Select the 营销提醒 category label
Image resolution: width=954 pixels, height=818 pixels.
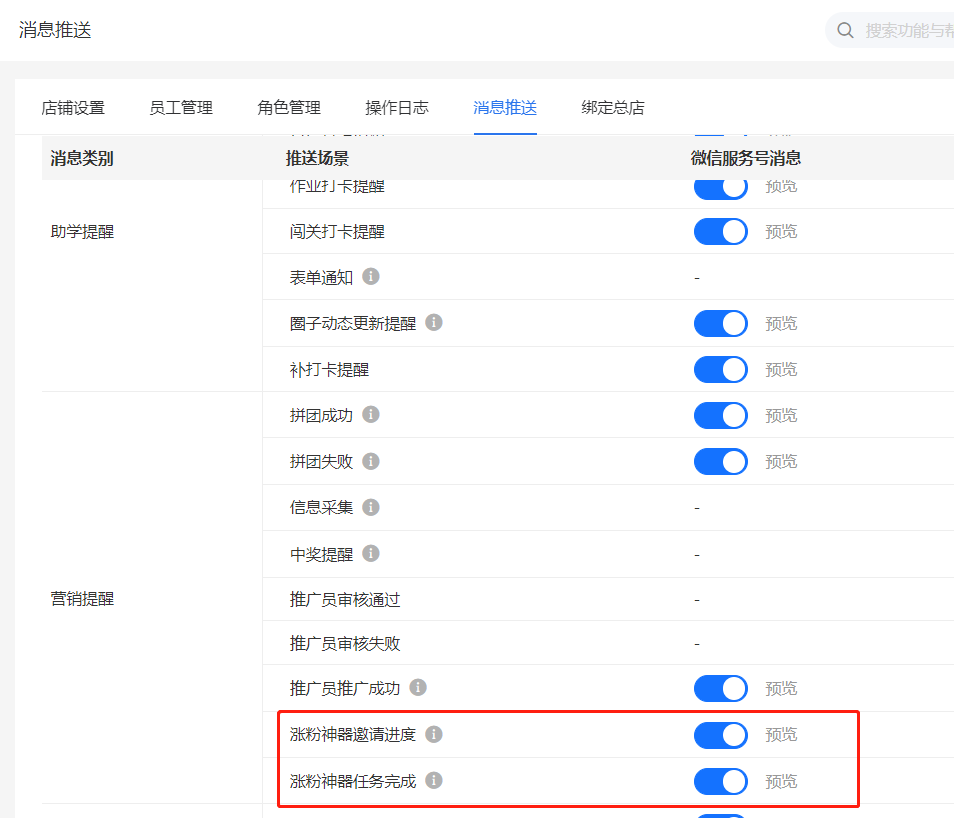click(x=82, y=598)
